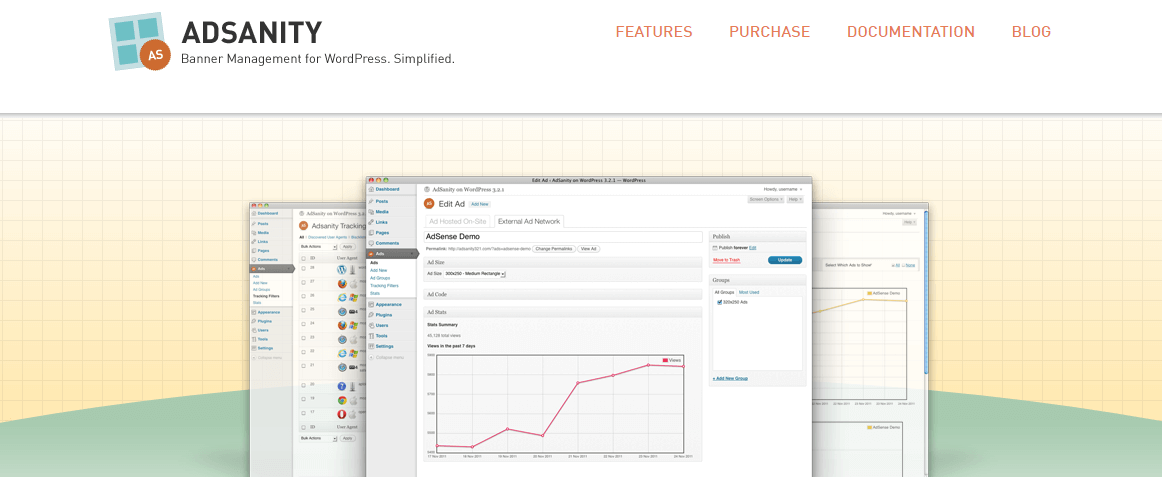This screenshot has width=1162, height=477.
Task: Open Posts in the Edit Ad window sidebar
Action: (x=382, y=201)
